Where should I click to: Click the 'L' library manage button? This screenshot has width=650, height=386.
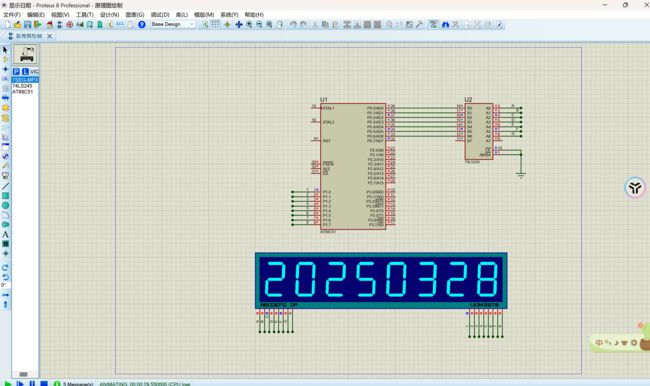click(25, 71)
